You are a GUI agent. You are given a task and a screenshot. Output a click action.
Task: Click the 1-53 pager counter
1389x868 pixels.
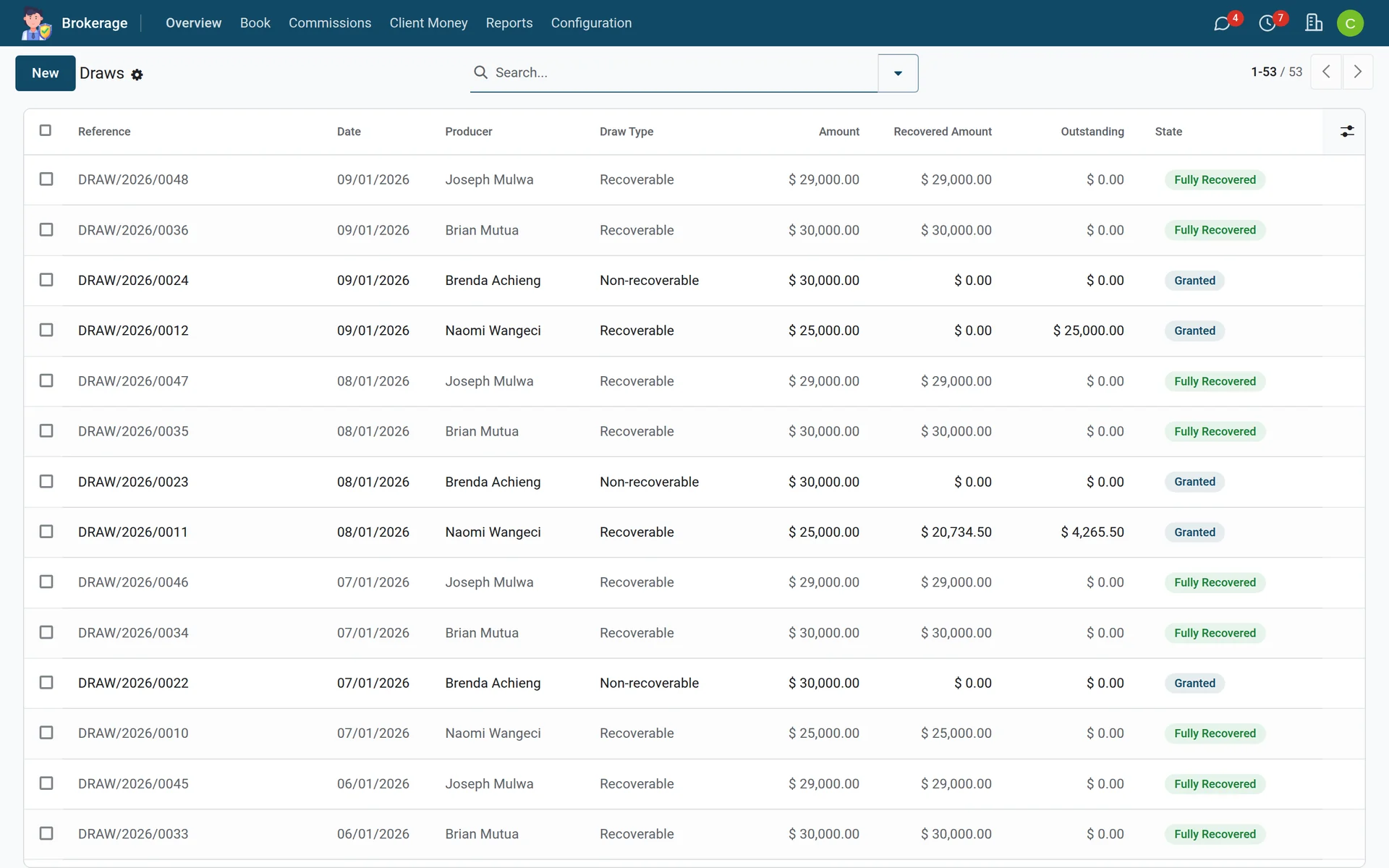[1264, 72]
